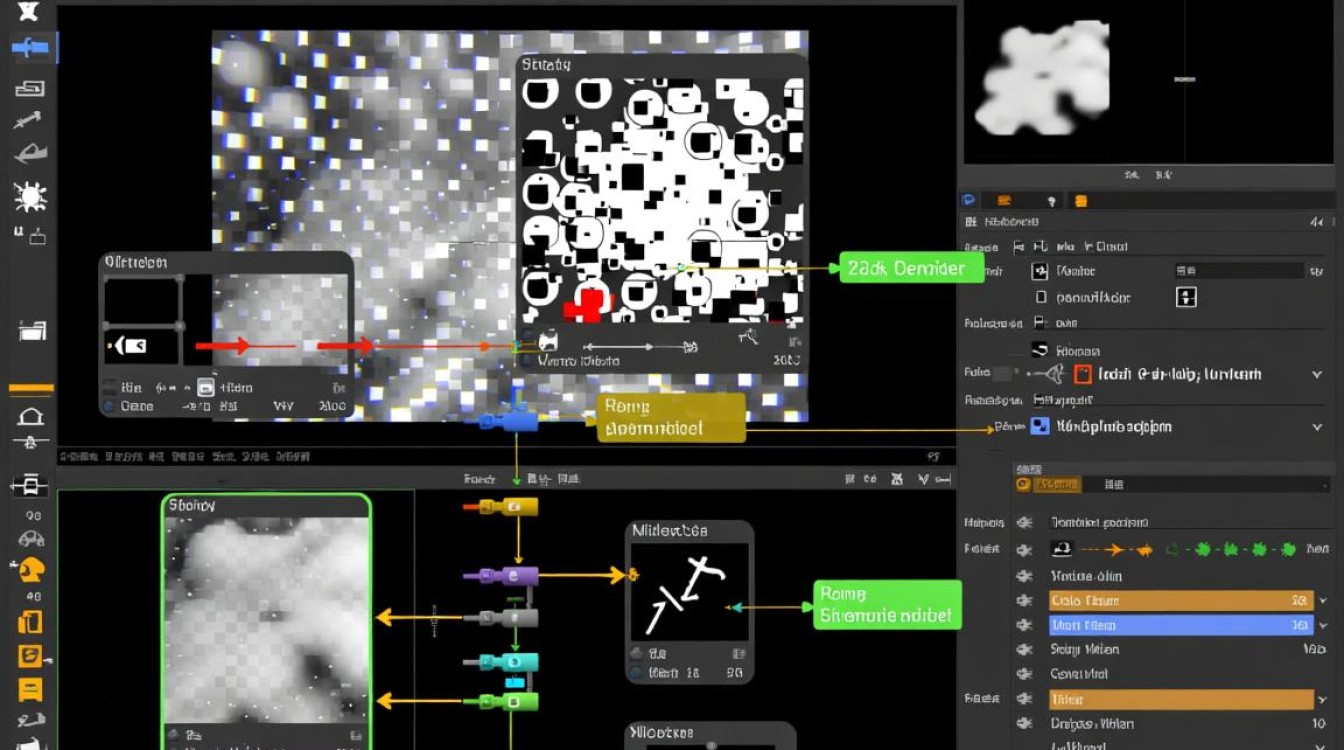Select the highlighted blue tool in left toolbar
The image size is (1344, 750).
point(32,47)
